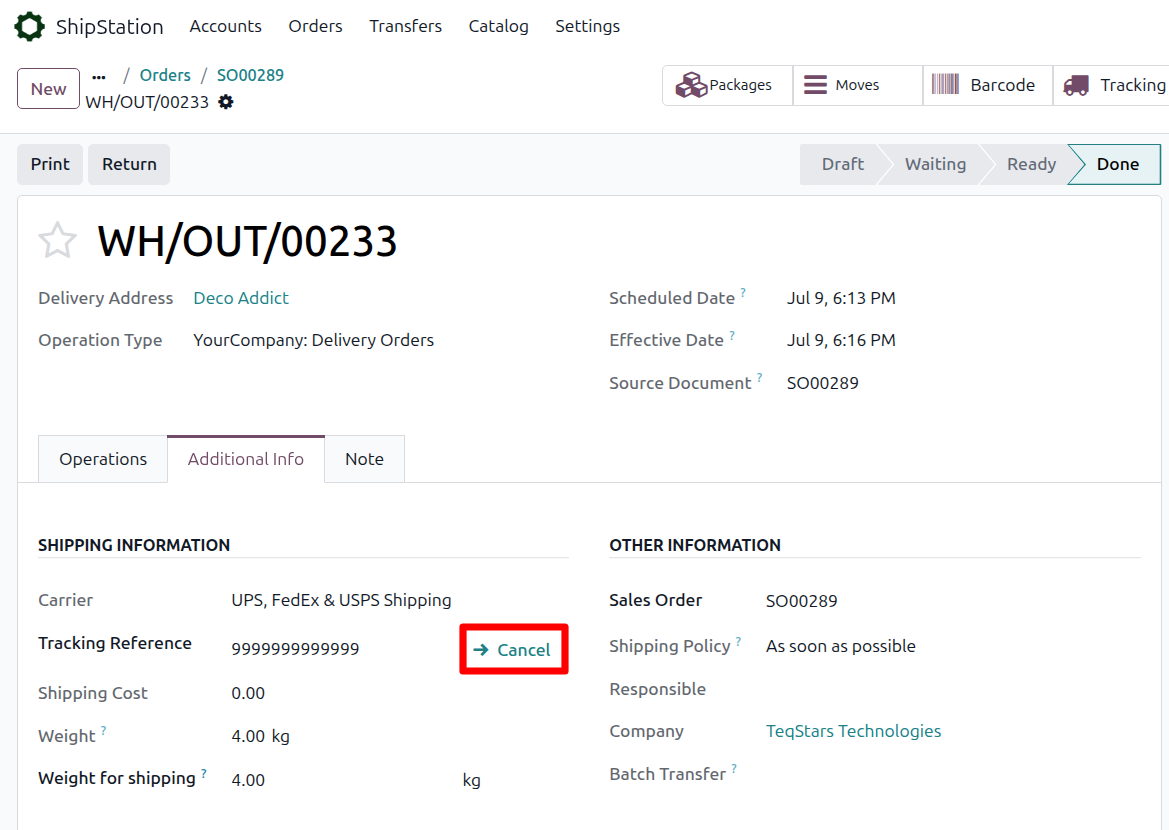Open the Orders menu

click(315, 26)
